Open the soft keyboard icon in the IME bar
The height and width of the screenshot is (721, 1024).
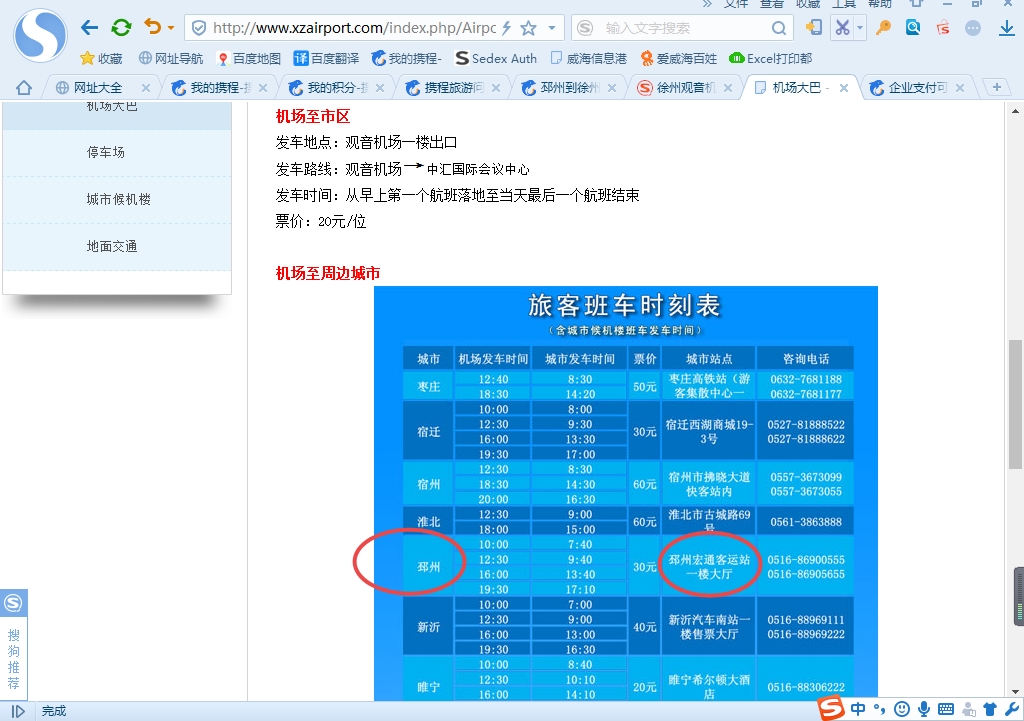click(x=946, y=709)
